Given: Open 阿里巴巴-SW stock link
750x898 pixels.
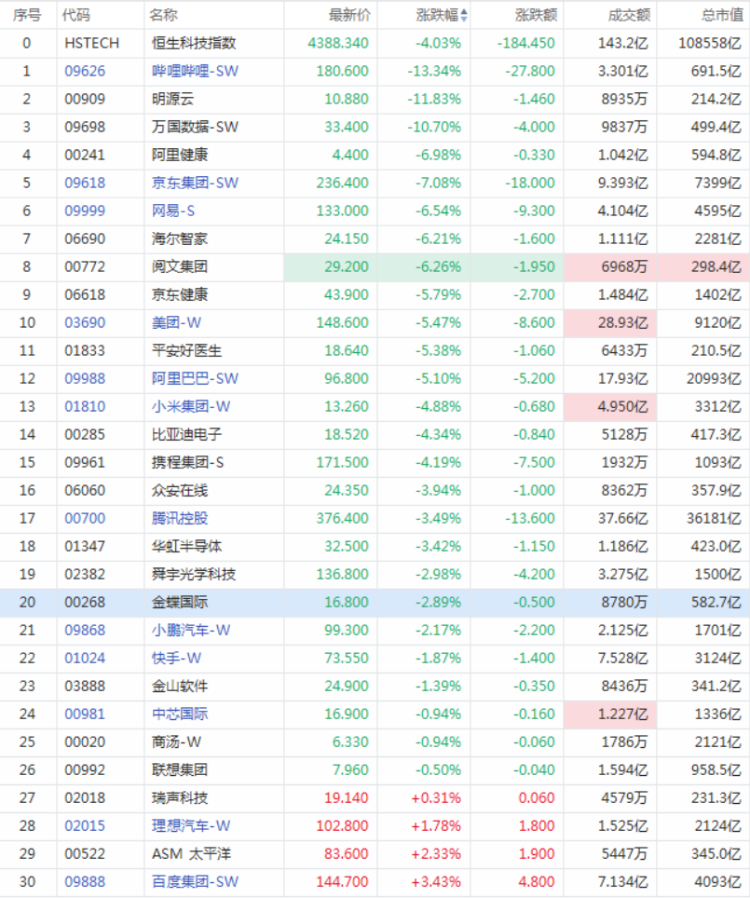Looking at the screenshot, I should (195, 379).
